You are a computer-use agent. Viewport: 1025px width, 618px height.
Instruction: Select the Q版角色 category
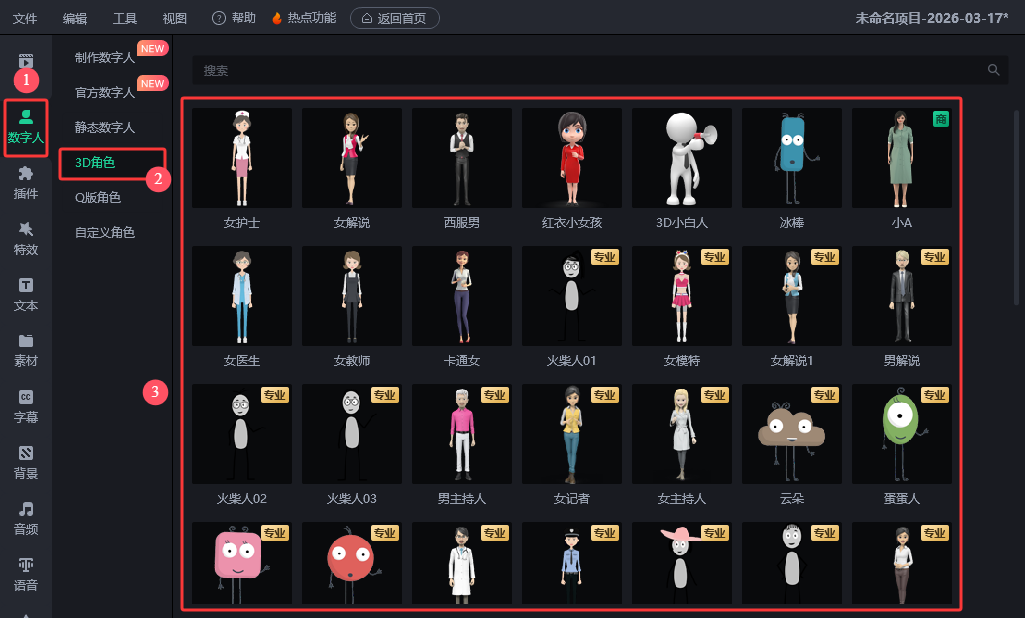(98, 197)
